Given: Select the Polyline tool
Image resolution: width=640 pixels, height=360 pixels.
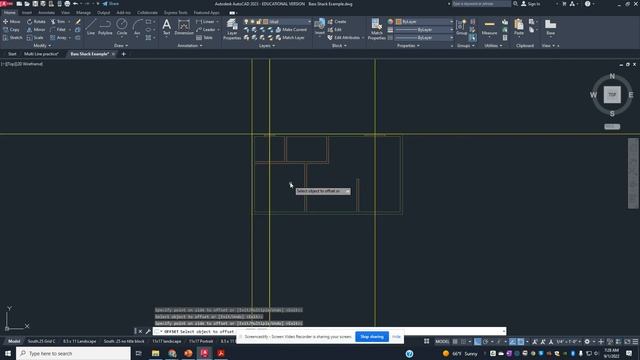Looking at the screenshot, I should point(105,27).
